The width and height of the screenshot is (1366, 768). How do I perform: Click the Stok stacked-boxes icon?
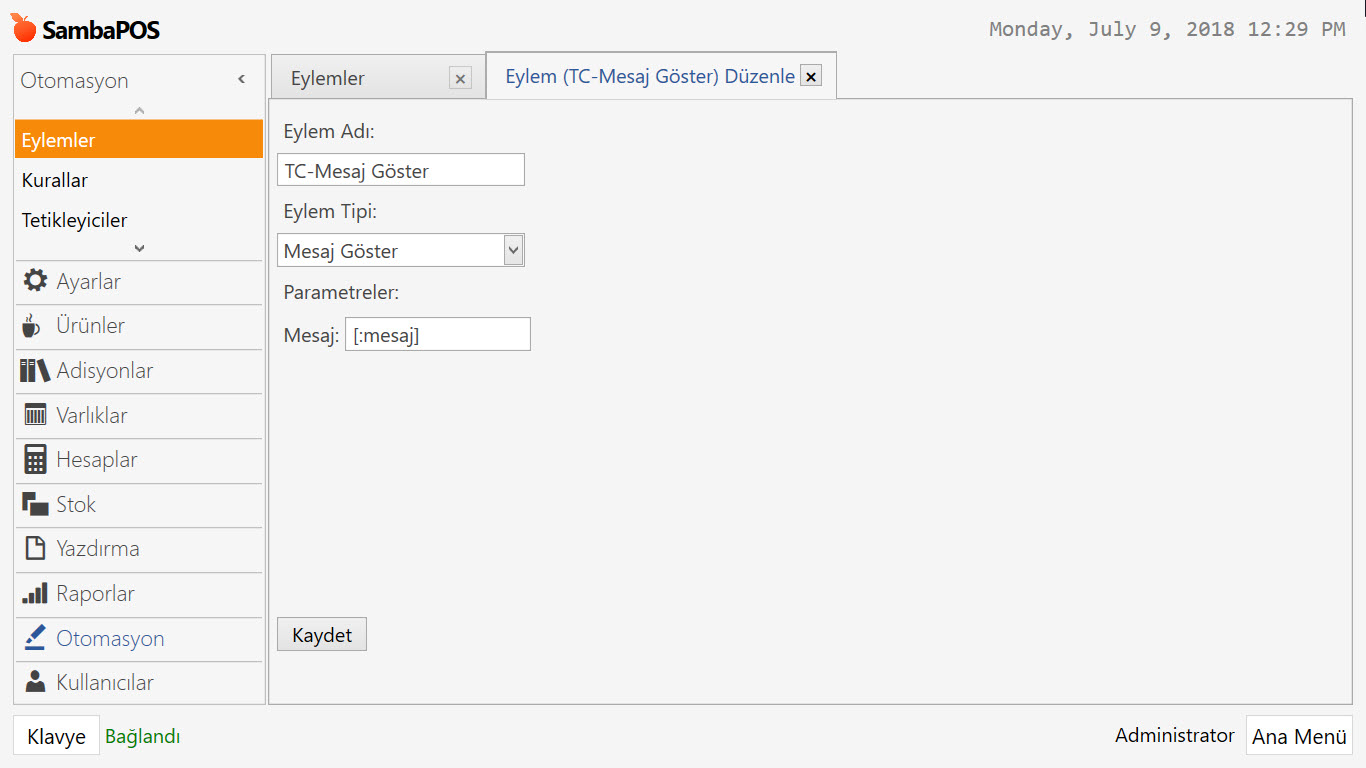(x=35, y=504)
